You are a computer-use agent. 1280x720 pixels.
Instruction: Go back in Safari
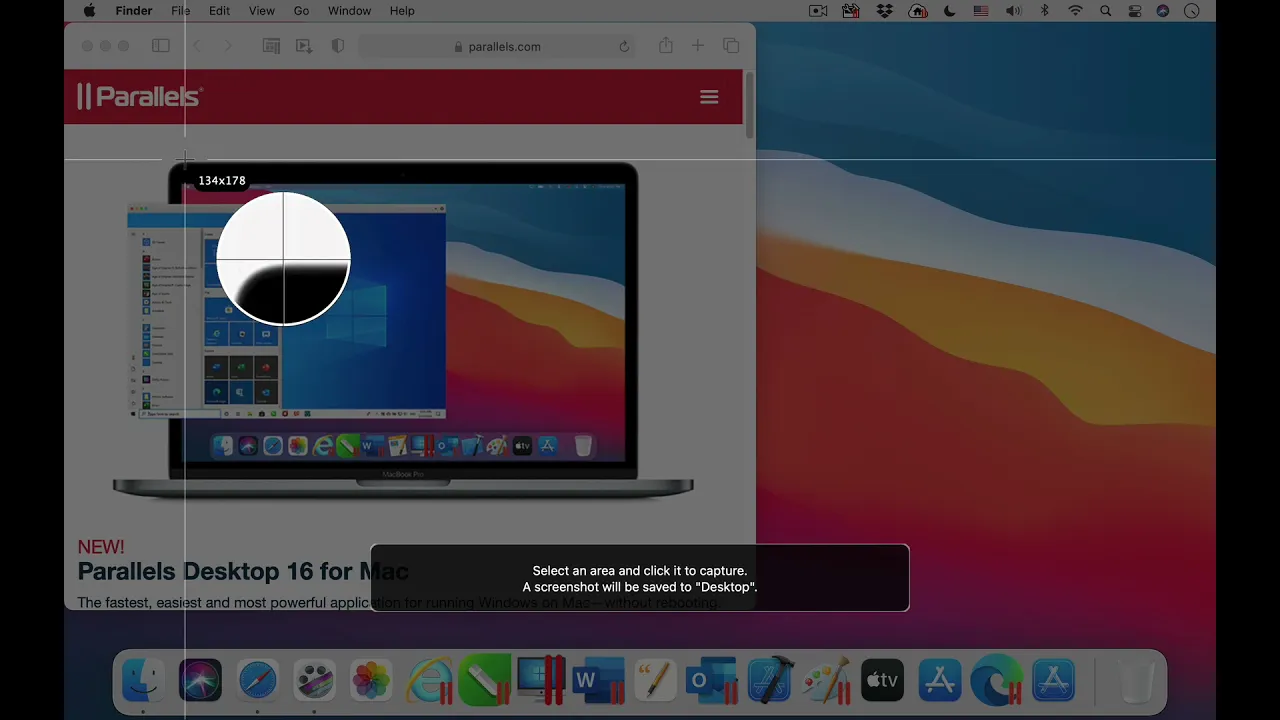197,46
